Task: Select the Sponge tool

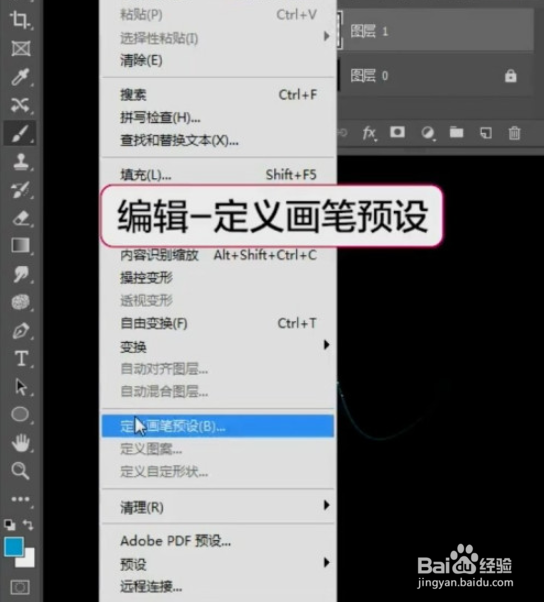Action: point(20,302)
